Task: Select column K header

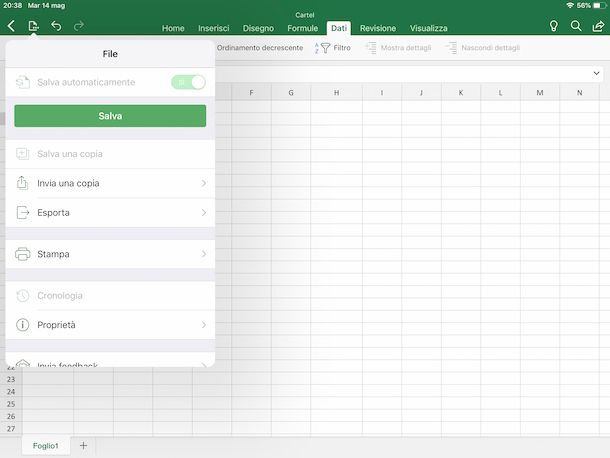Action: pyautogui.click(x=461, y=93)
